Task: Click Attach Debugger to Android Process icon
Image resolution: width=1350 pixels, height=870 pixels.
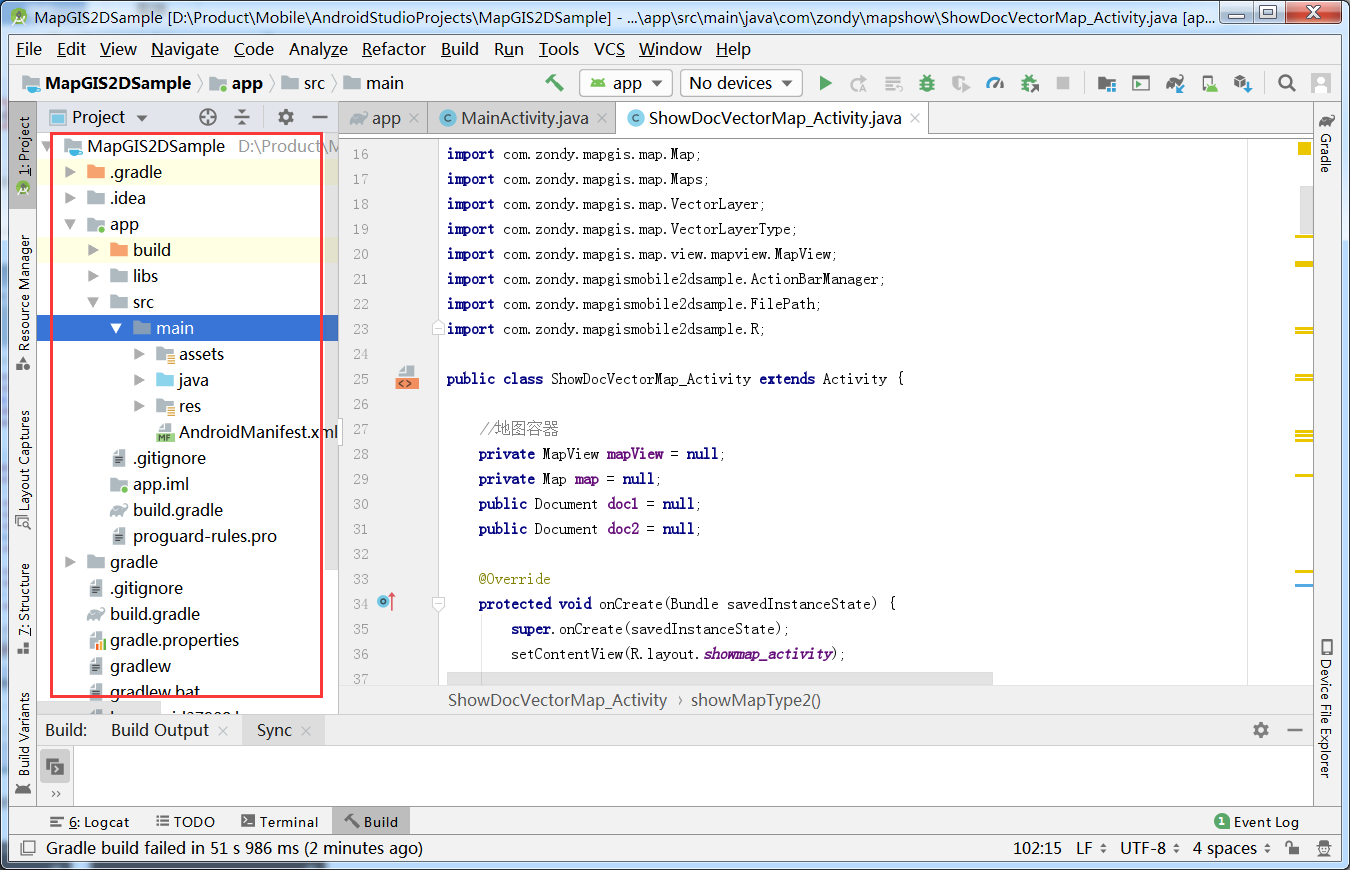Action: [x=1029, y=83]
